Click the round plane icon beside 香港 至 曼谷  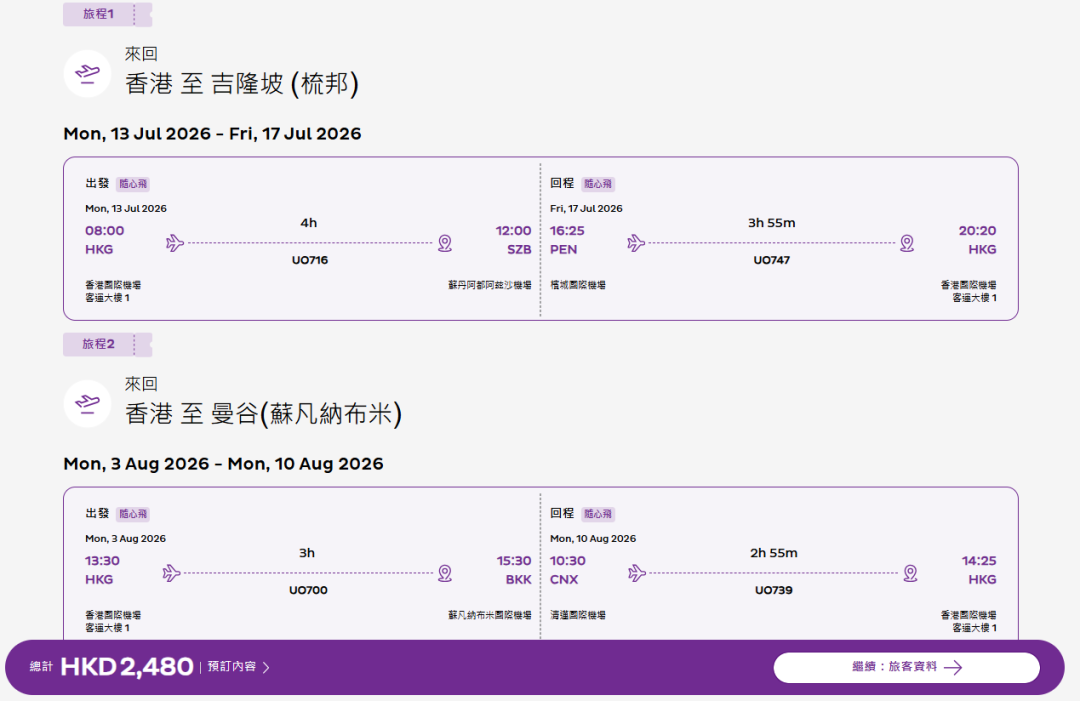tap(87, 404)
